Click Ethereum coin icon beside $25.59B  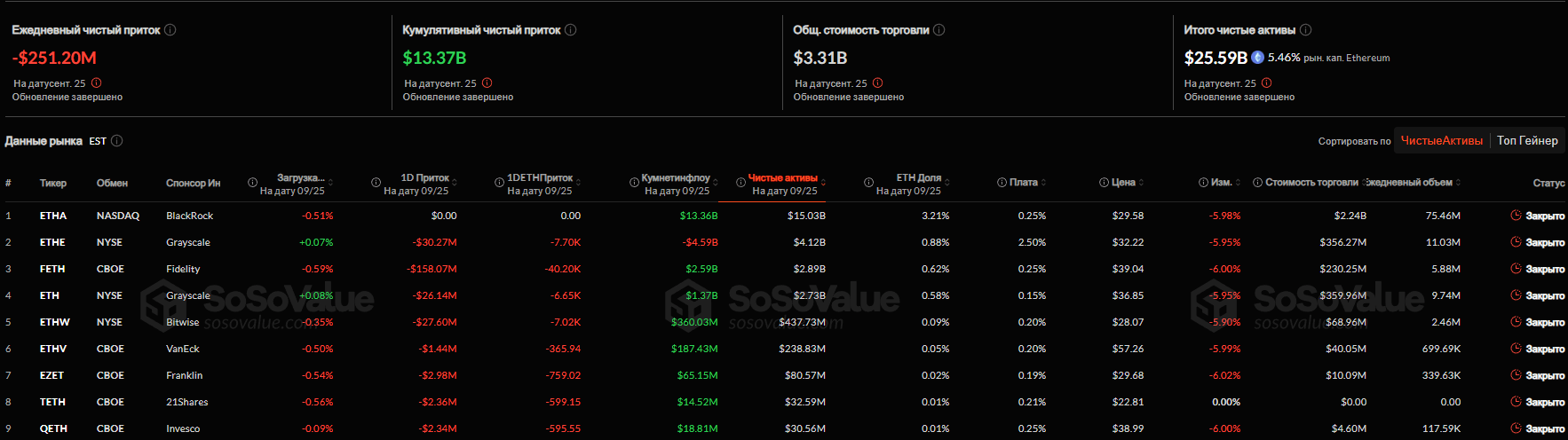click(x=1257, y=58)
